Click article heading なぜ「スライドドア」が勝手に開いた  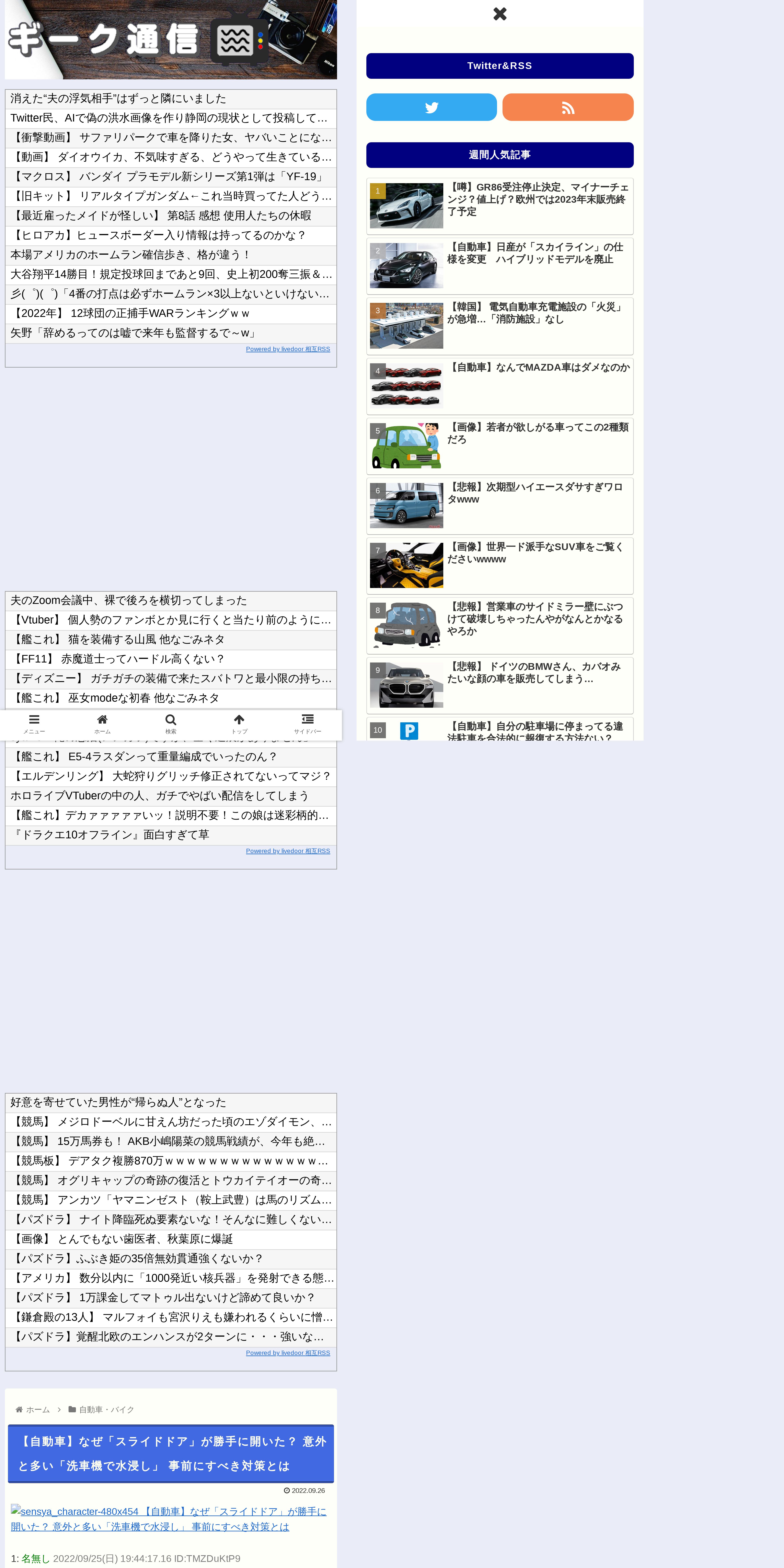(x=171, y=1454)
